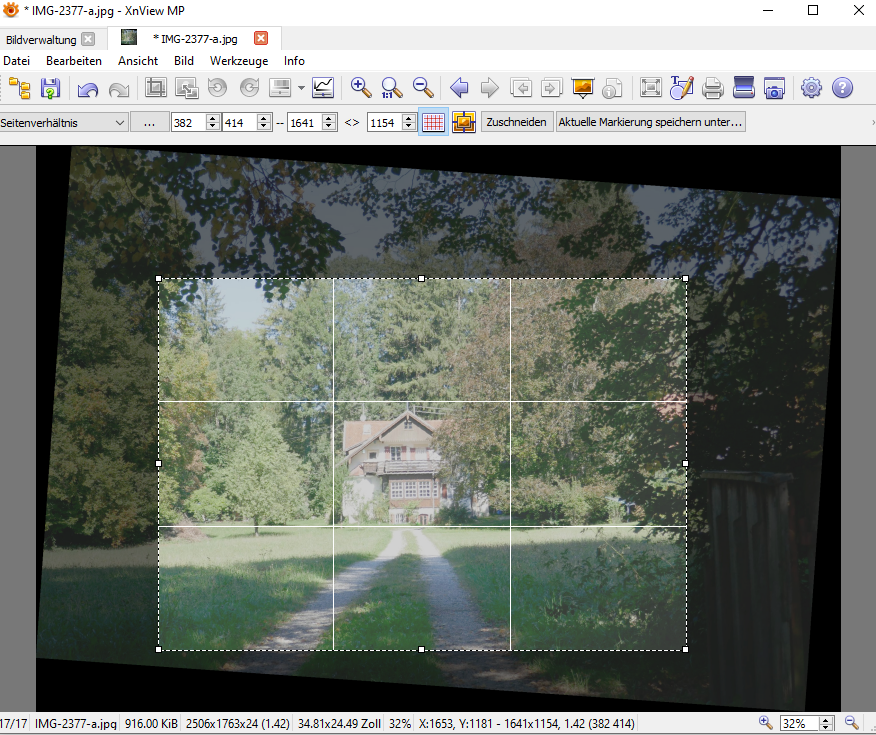876x735 pixels.
Task: Click the status bar zoom-out magnifier
Action: tap(851, 723)
